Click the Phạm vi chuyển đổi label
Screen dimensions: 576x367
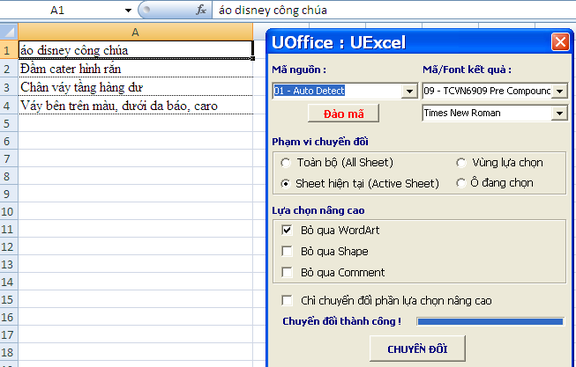point(320,142)
